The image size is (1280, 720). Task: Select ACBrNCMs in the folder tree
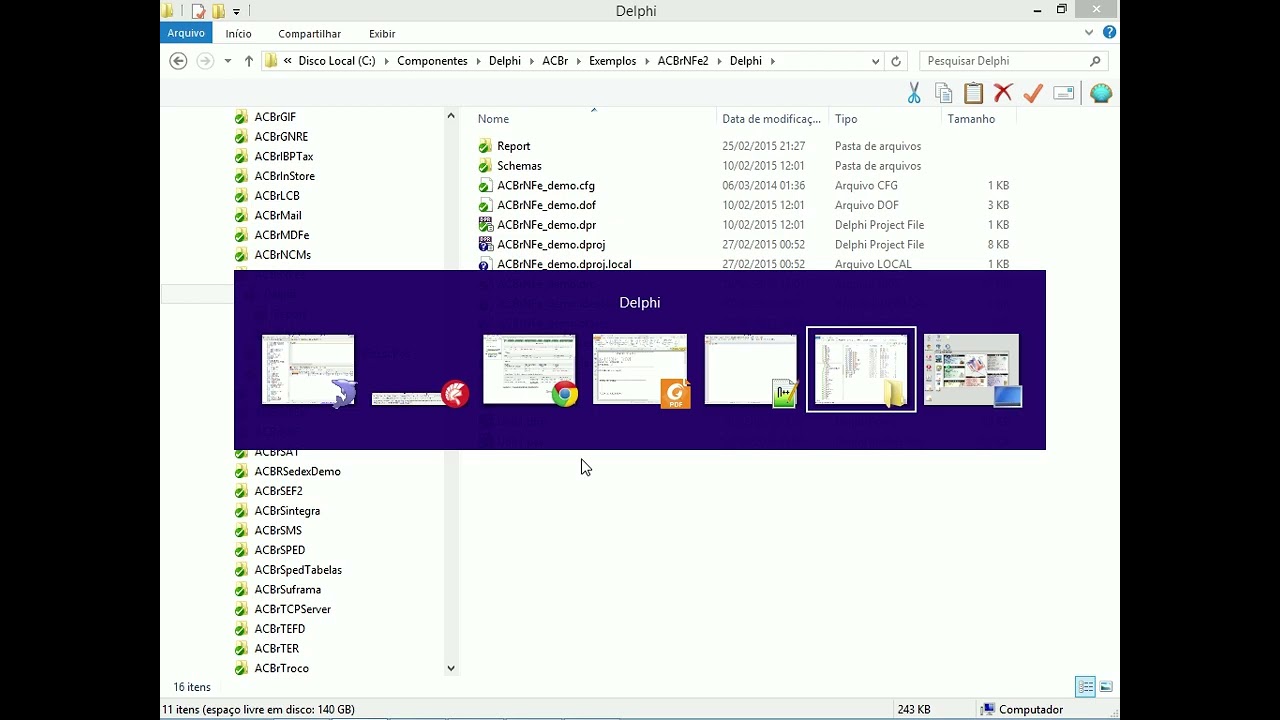point(282,255)
